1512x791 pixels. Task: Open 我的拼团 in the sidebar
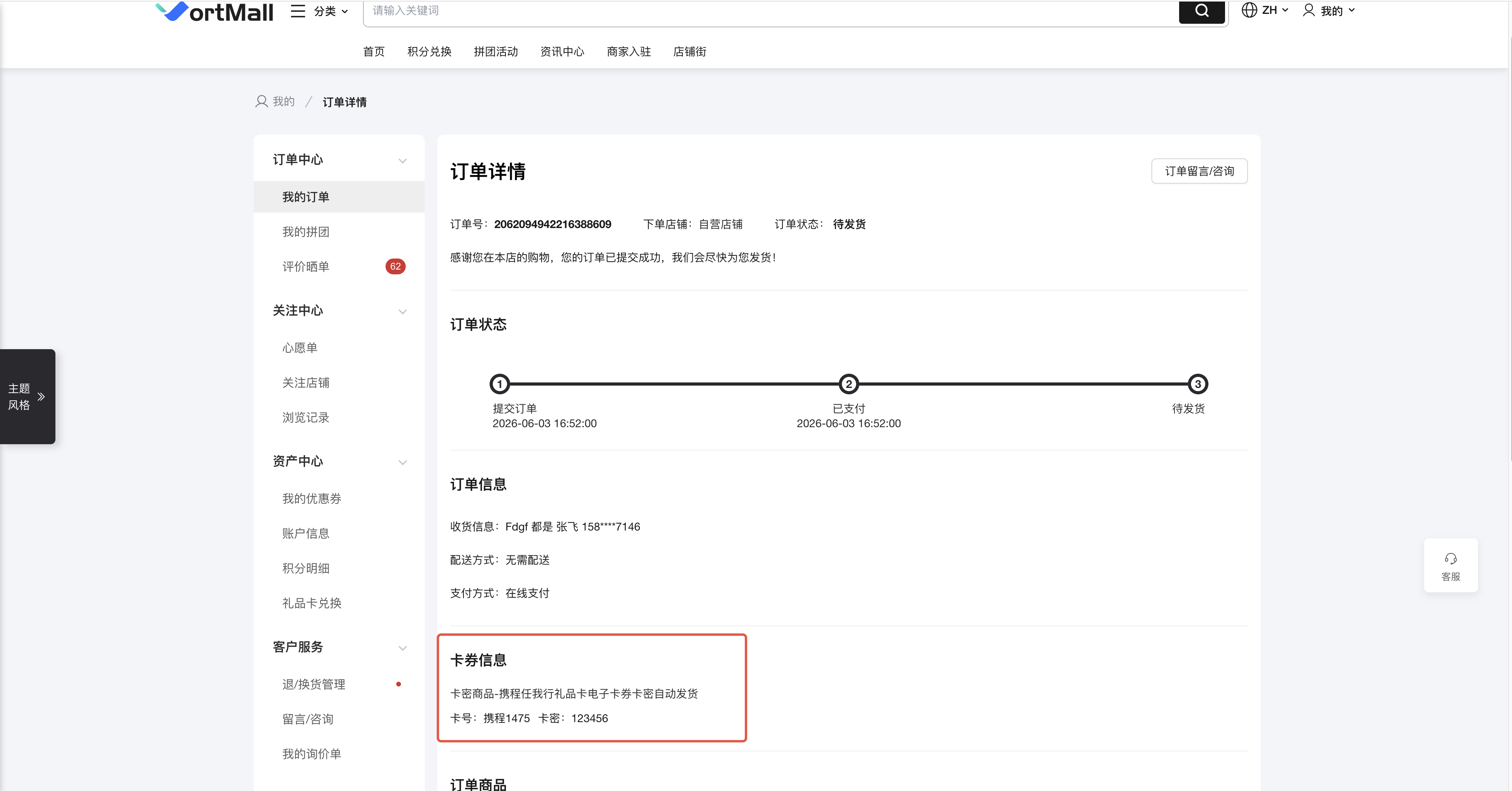click(306, 232)
